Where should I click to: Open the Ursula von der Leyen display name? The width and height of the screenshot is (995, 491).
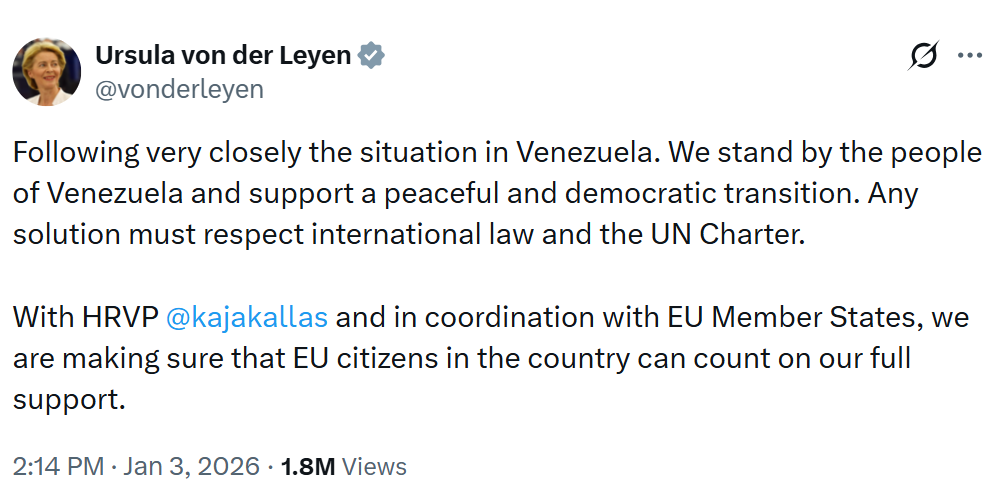[x=223, y=56]
